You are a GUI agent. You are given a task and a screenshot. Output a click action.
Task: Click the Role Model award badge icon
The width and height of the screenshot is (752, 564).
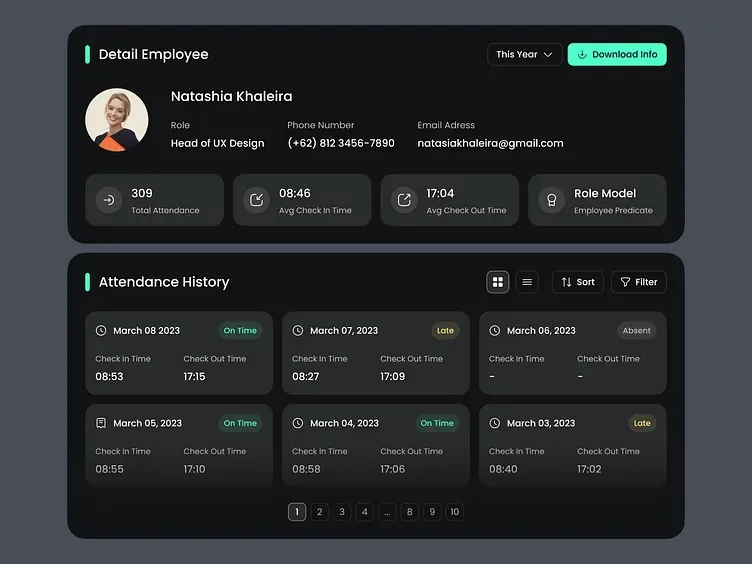tap(552, 200)
